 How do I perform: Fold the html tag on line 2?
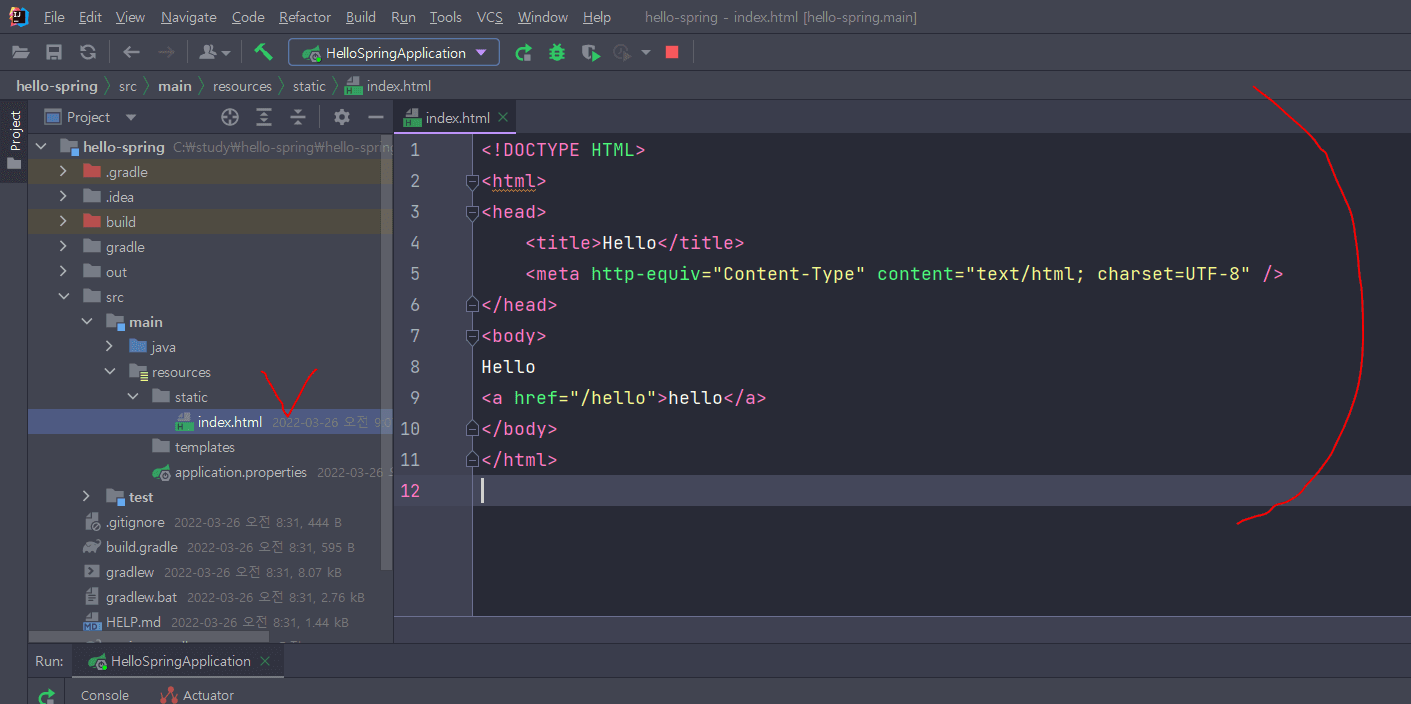tap(472, 182)
